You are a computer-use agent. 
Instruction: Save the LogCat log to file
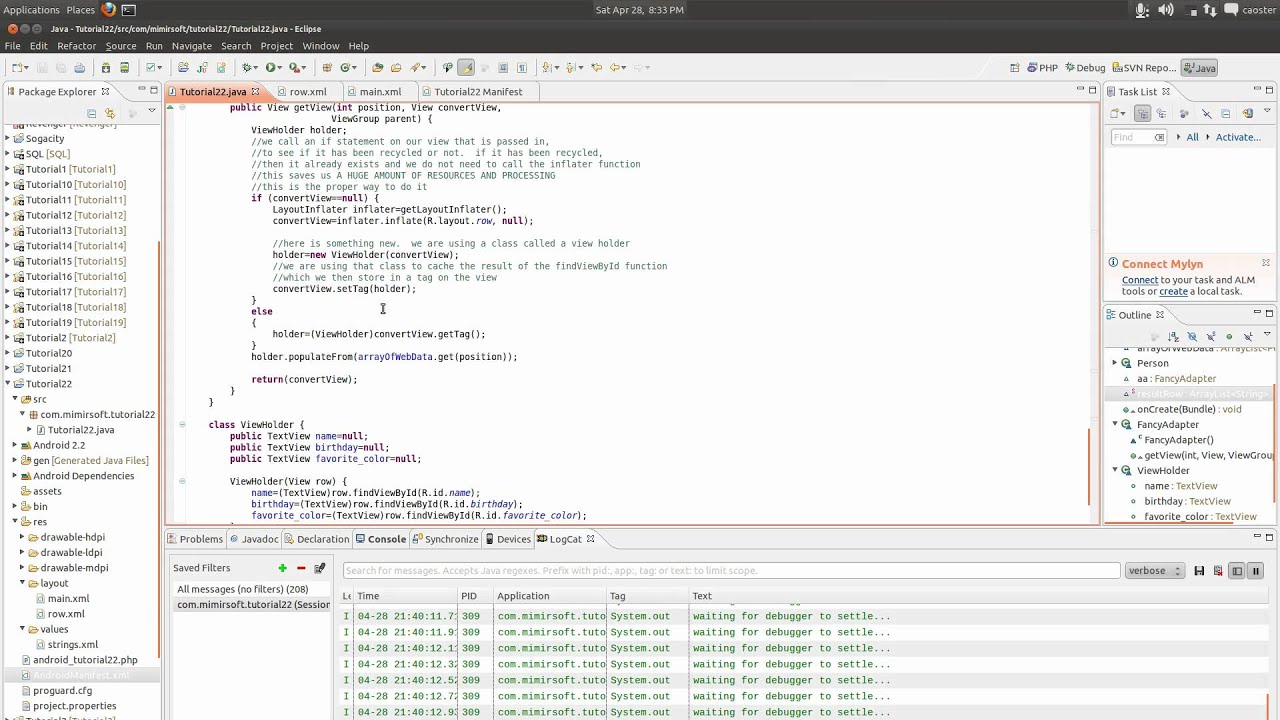[1199, 571]
